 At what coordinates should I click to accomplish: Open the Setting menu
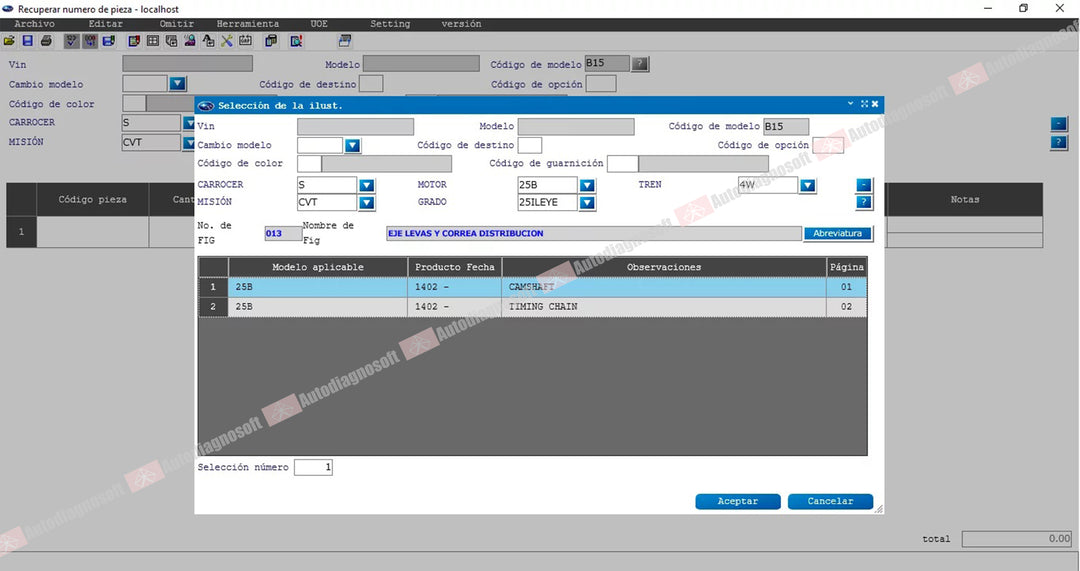[x=390, y=24]
